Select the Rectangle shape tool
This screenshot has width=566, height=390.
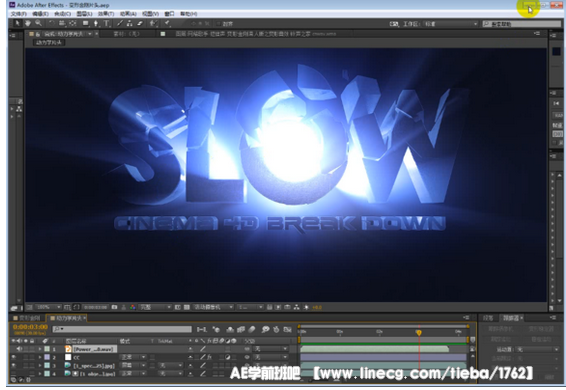pos(86,23)
